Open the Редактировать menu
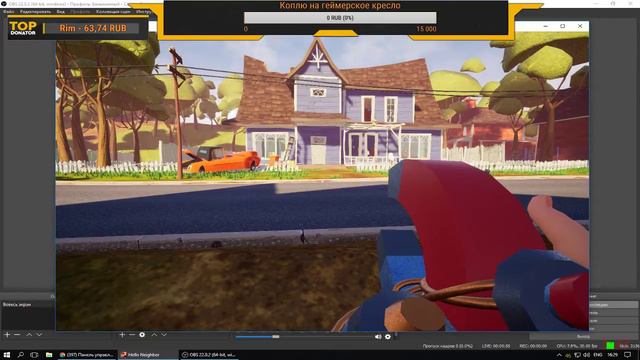This screenshot has height=360, width=640. [x=35, y=11]
